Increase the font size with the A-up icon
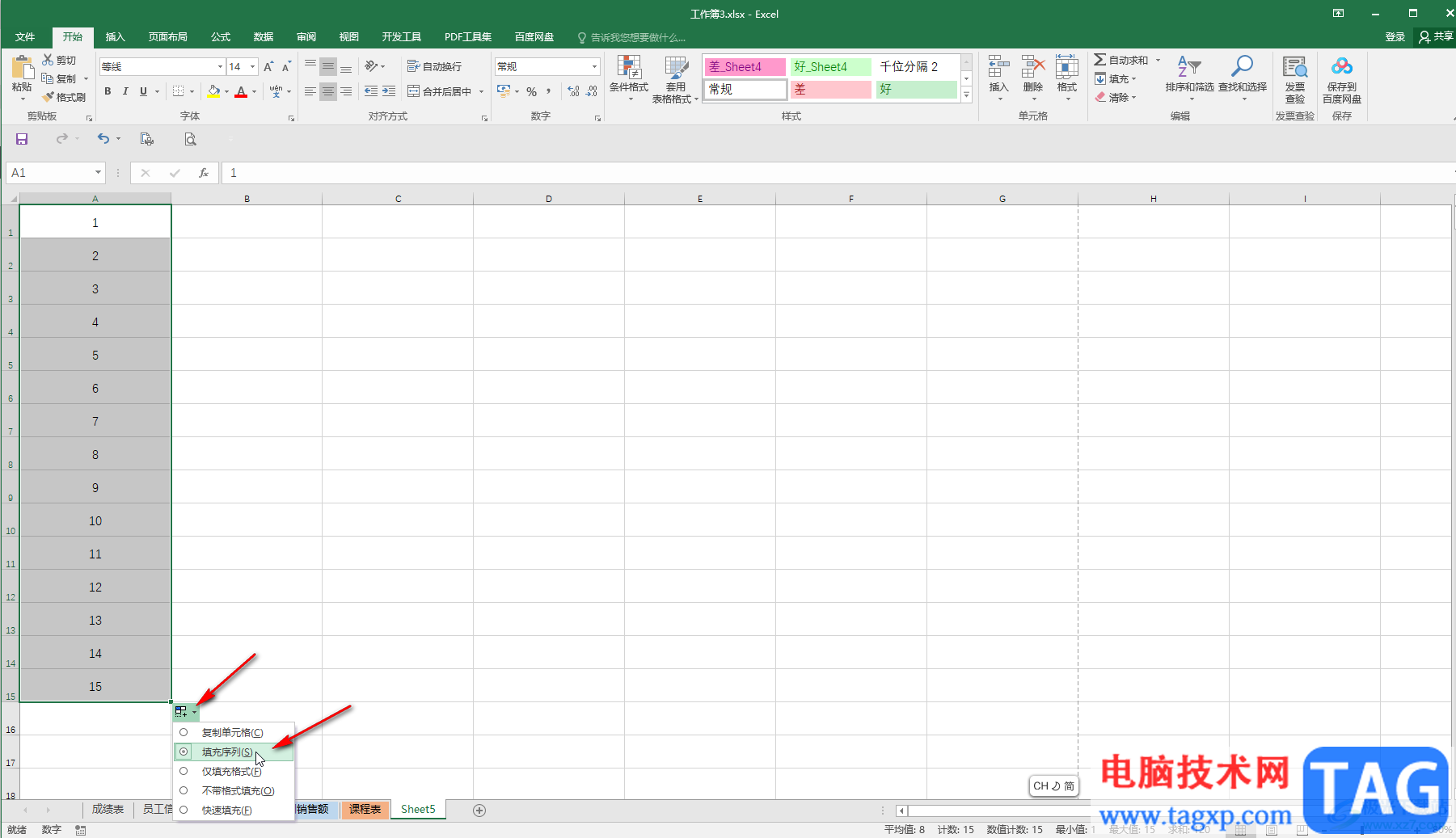Viewport: 1456px width, 838px height. (x=268, y=66)
